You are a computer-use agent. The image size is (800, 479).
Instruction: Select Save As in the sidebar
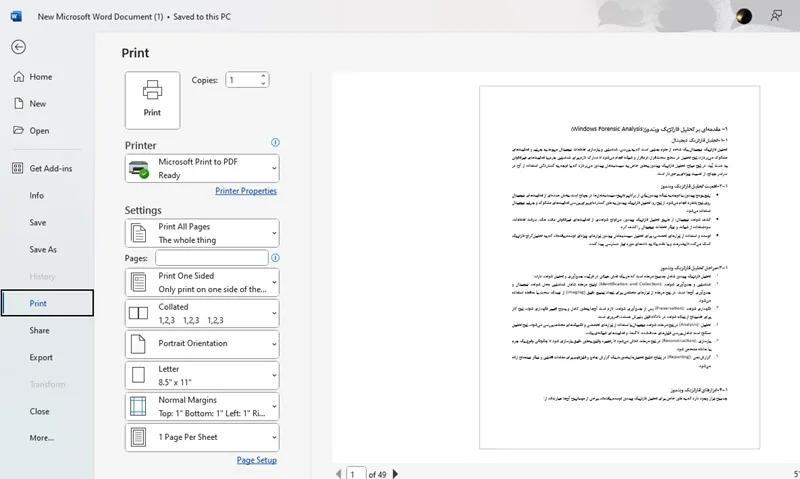click(x=43, y=249)
